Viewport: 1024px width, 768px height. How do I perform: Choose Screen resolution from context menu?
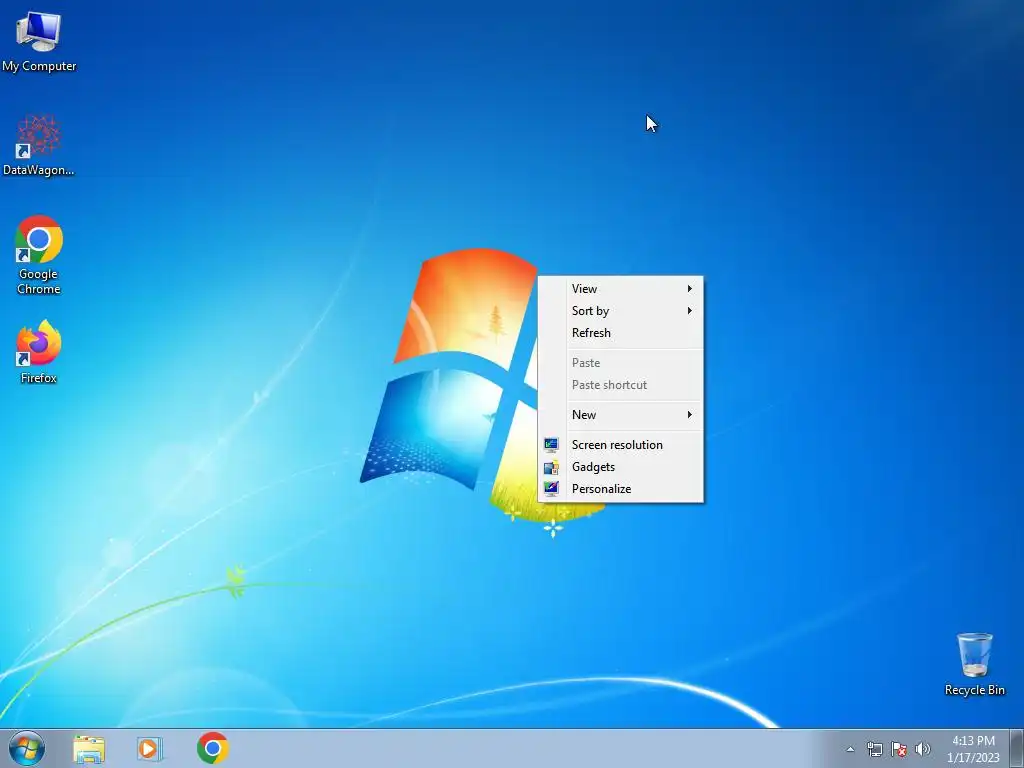620,445
